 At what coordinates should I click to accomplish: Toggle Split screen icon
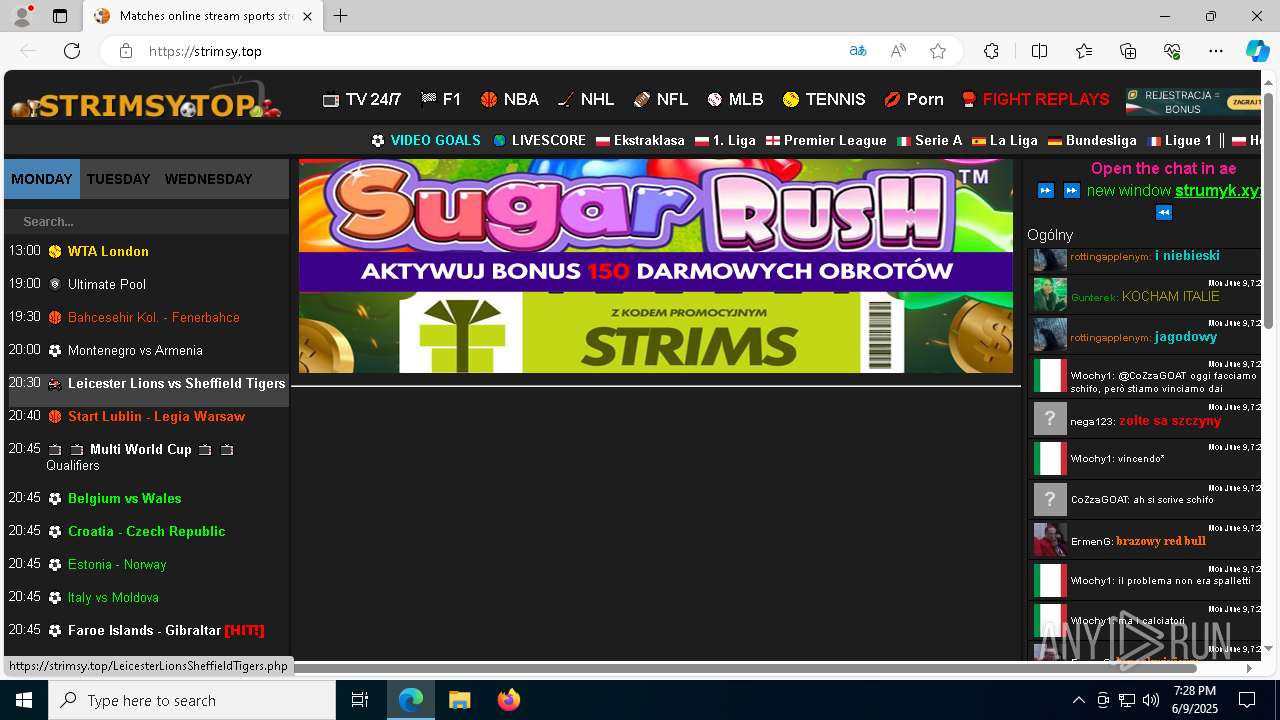[1039, 51]
